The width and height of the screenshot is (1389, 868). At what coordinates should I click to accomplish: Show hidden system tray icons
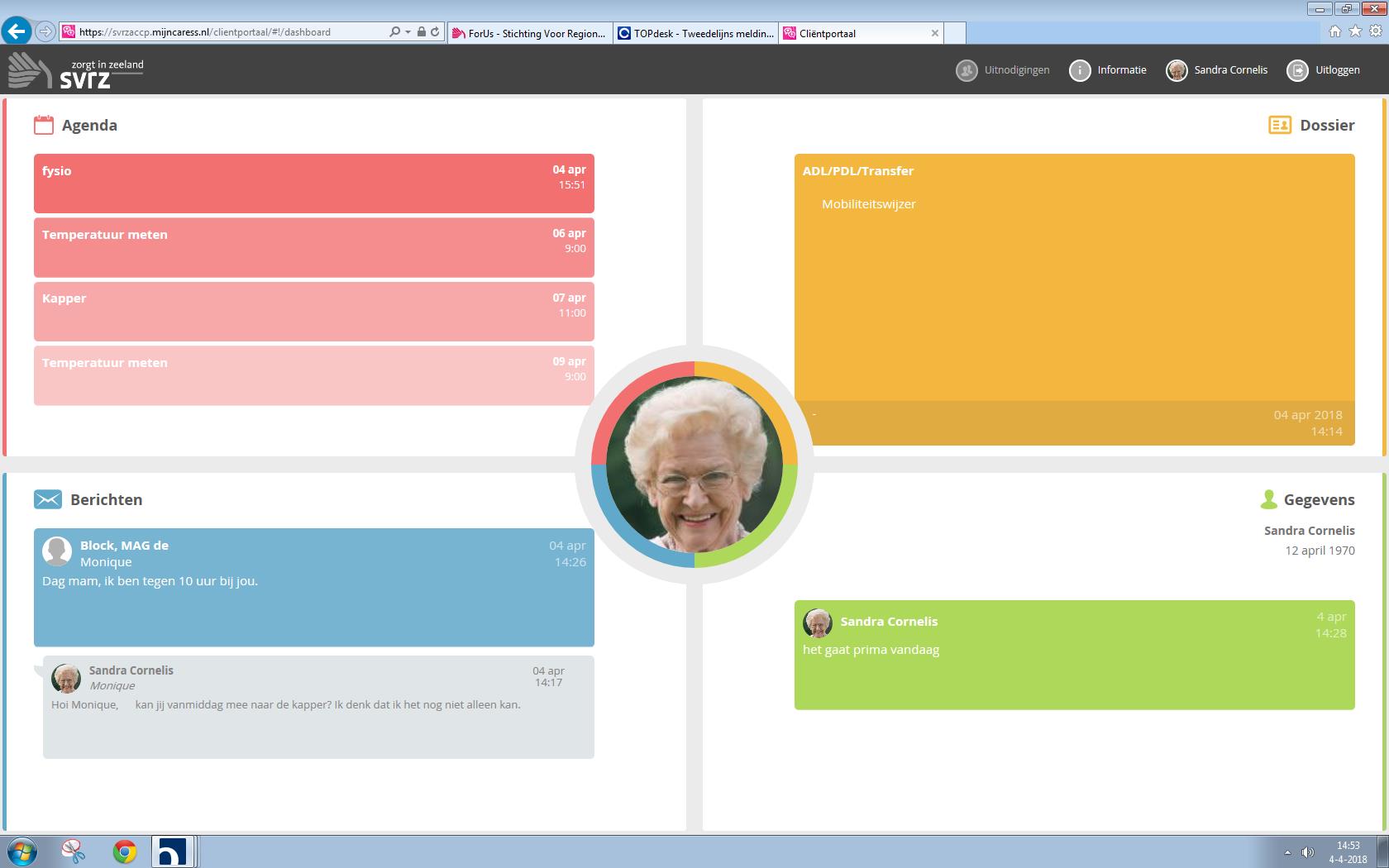tap(1286, 852)
